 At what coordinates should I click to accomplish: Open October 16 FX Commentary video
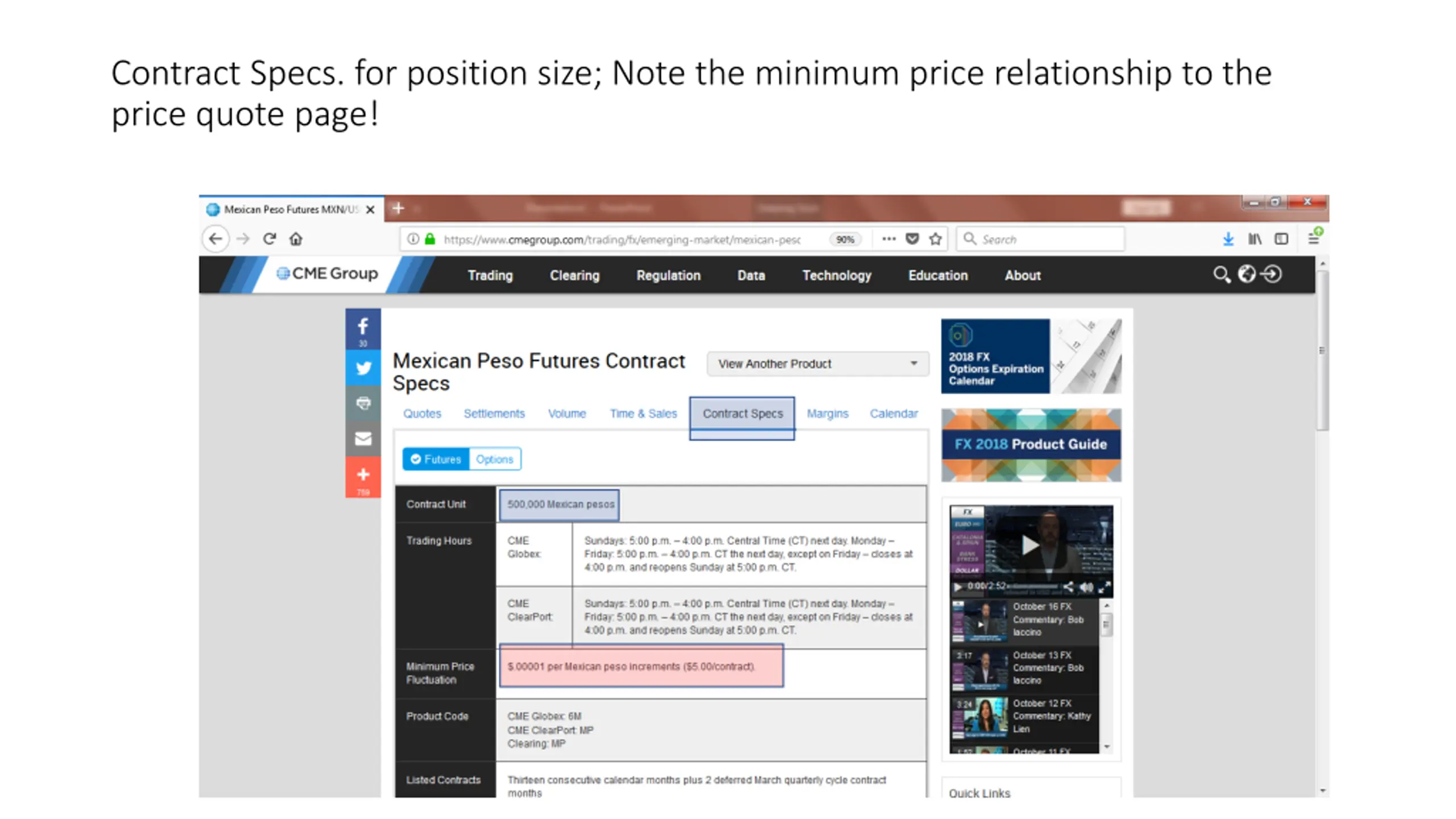pyautogui.click(x=1024, y=621)
